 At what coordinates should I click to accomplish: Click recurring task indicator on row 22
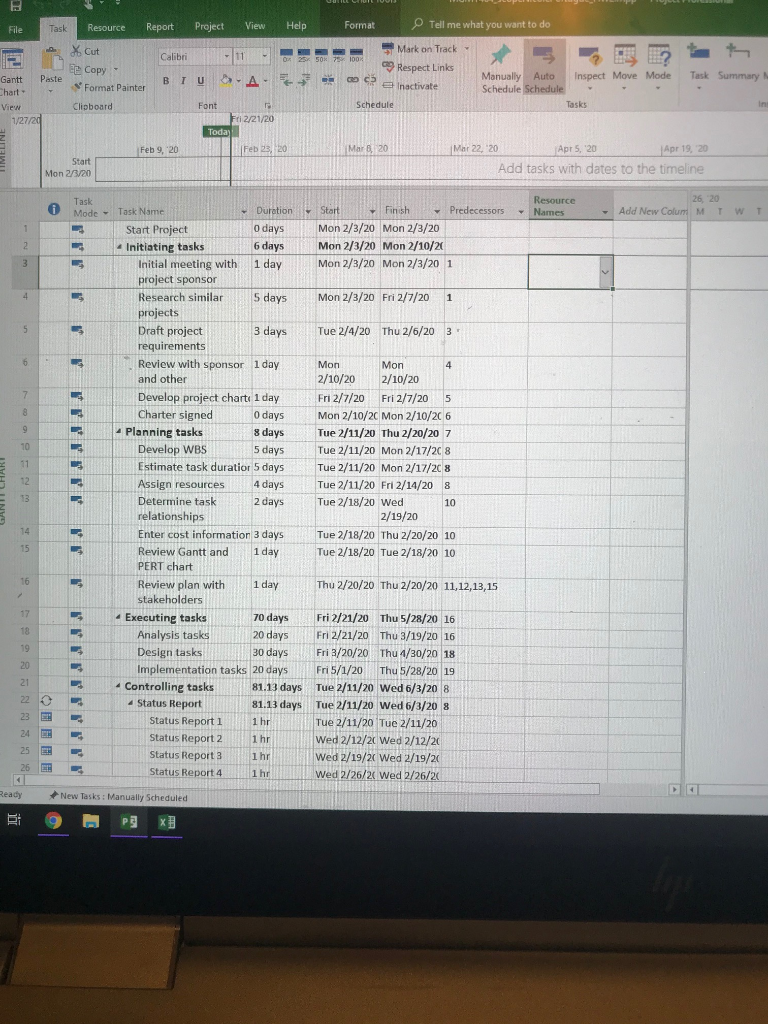click(46, 700)
